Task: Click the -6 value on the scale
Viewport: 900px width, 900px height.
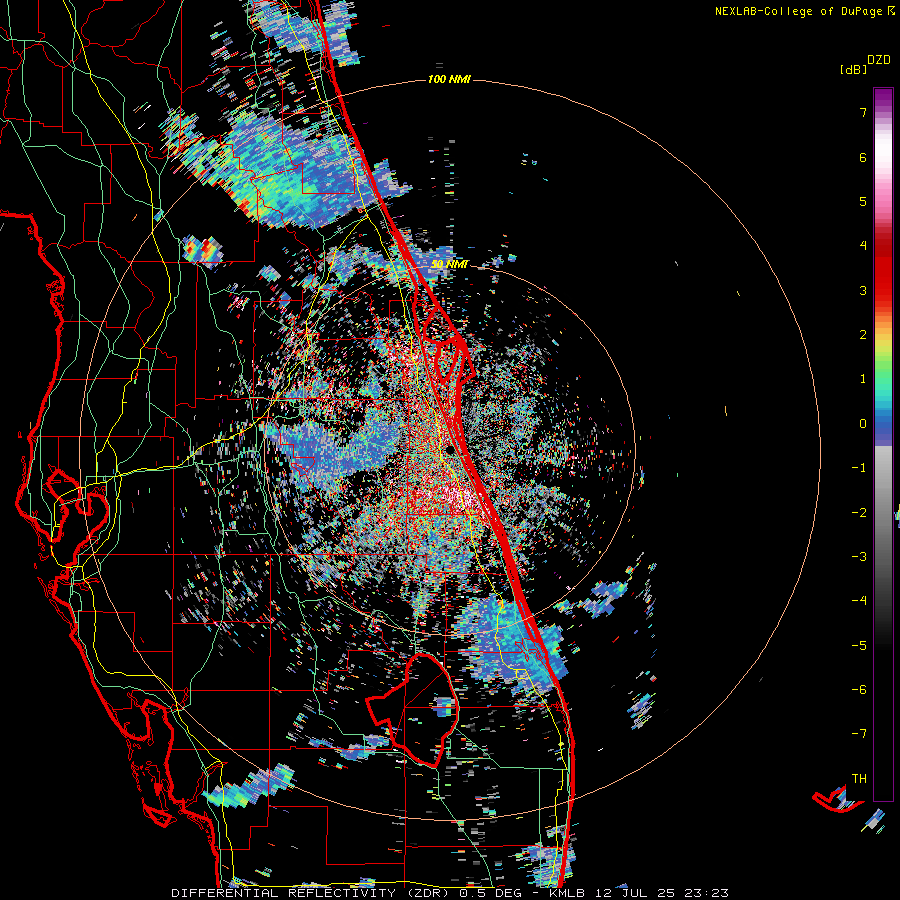Action: (859, 690)
